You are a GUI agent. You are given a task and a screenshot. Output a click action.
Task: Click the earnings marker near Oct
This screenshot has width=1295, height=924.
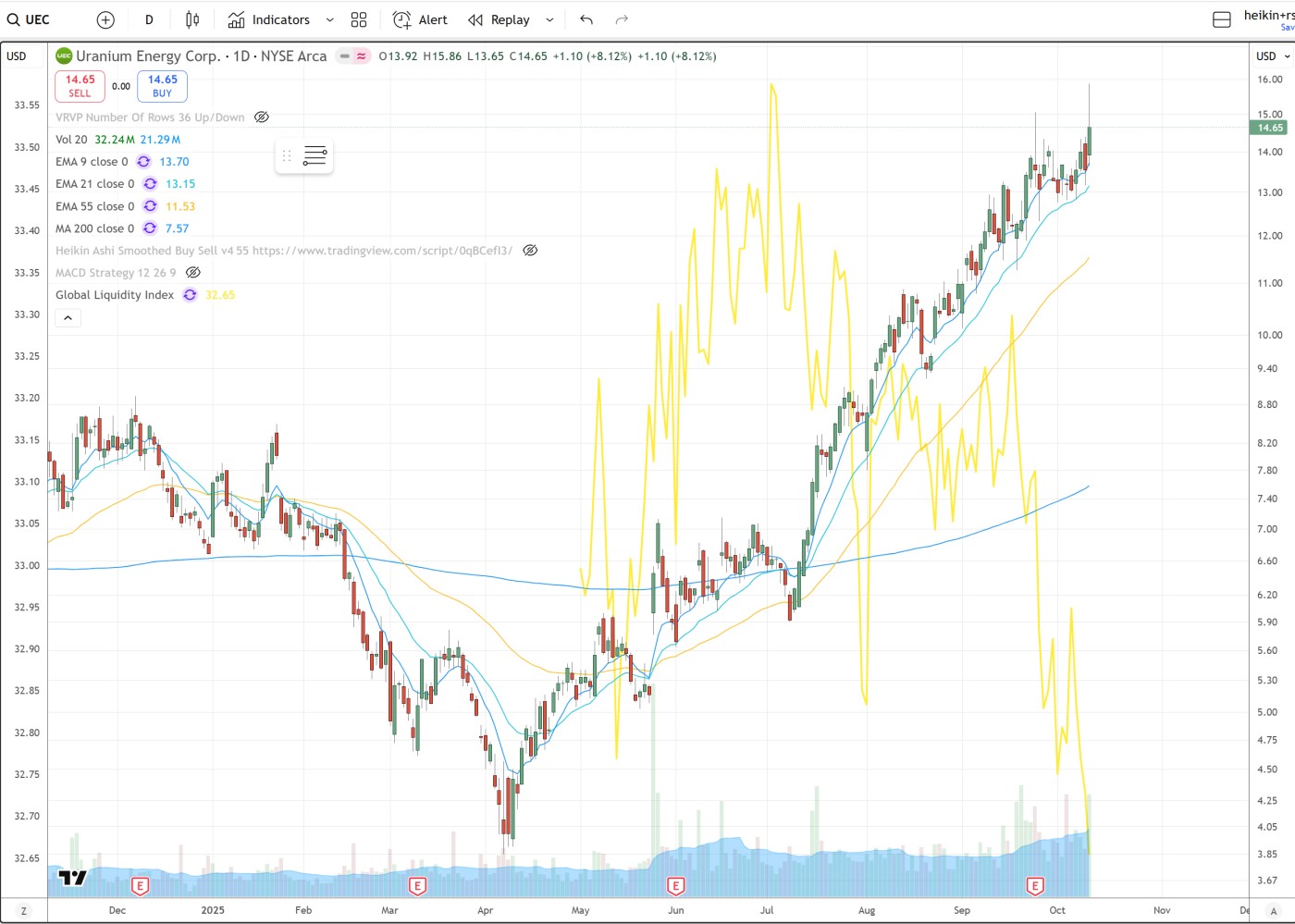coord(1035,886)
